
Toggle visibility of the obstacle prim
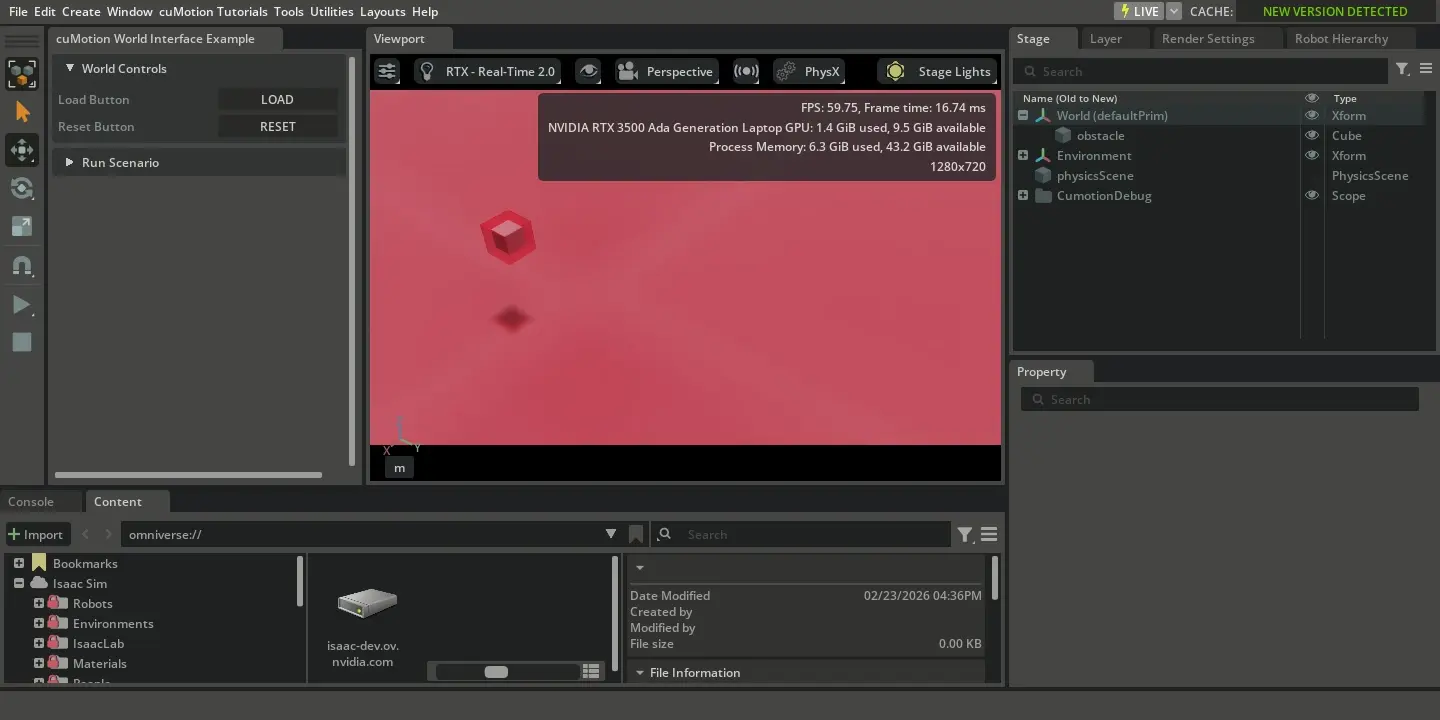[x=1311, y=136]
